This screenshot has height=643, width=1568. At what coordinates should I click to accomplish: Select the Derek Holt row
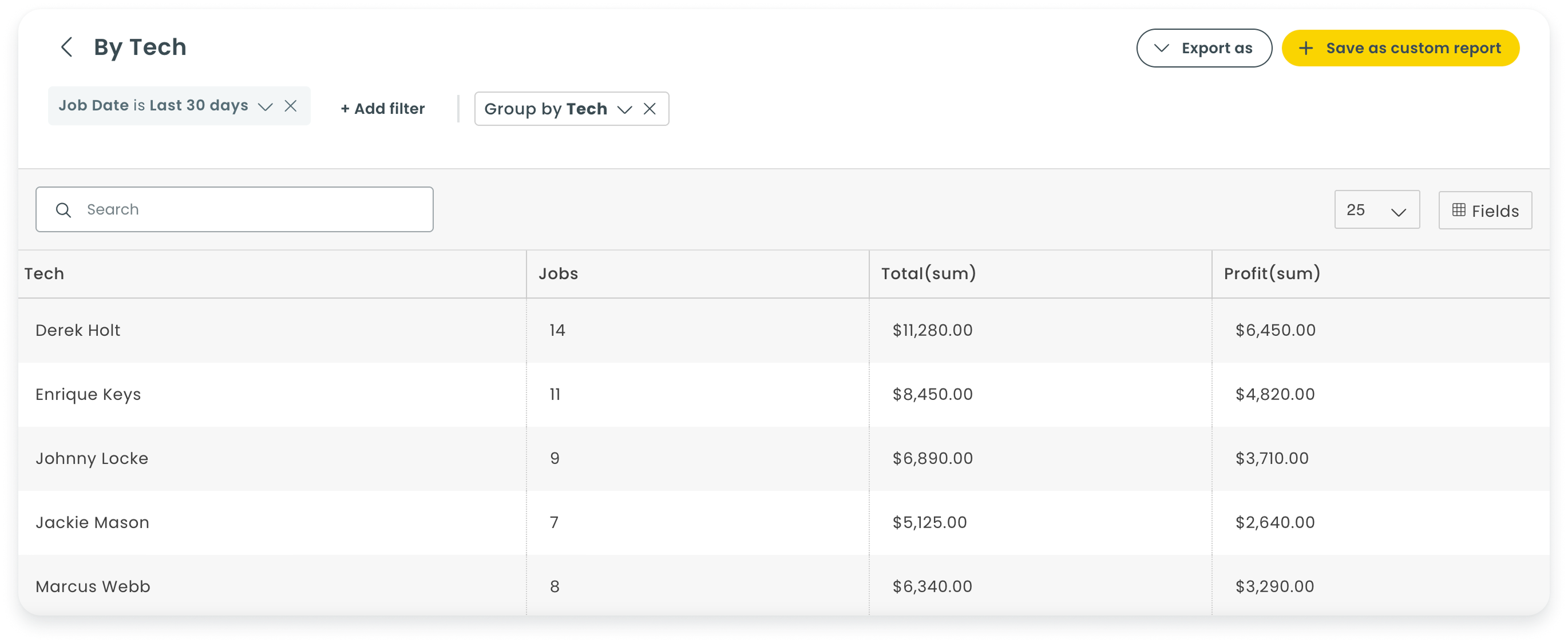coord(784,330)
